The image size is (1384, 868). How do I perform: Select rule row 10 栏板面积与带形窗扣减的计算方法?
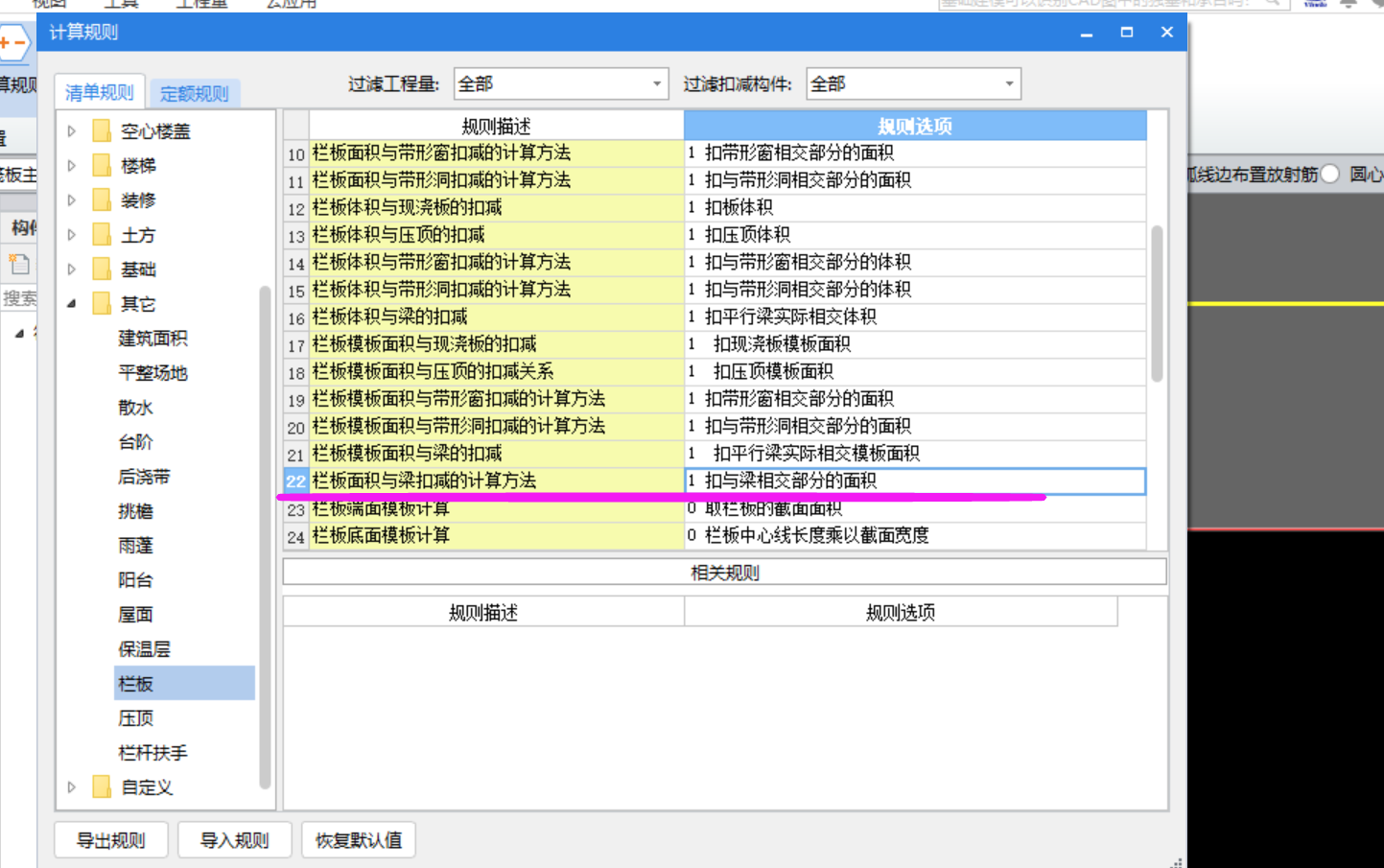[x=496, y=153]
